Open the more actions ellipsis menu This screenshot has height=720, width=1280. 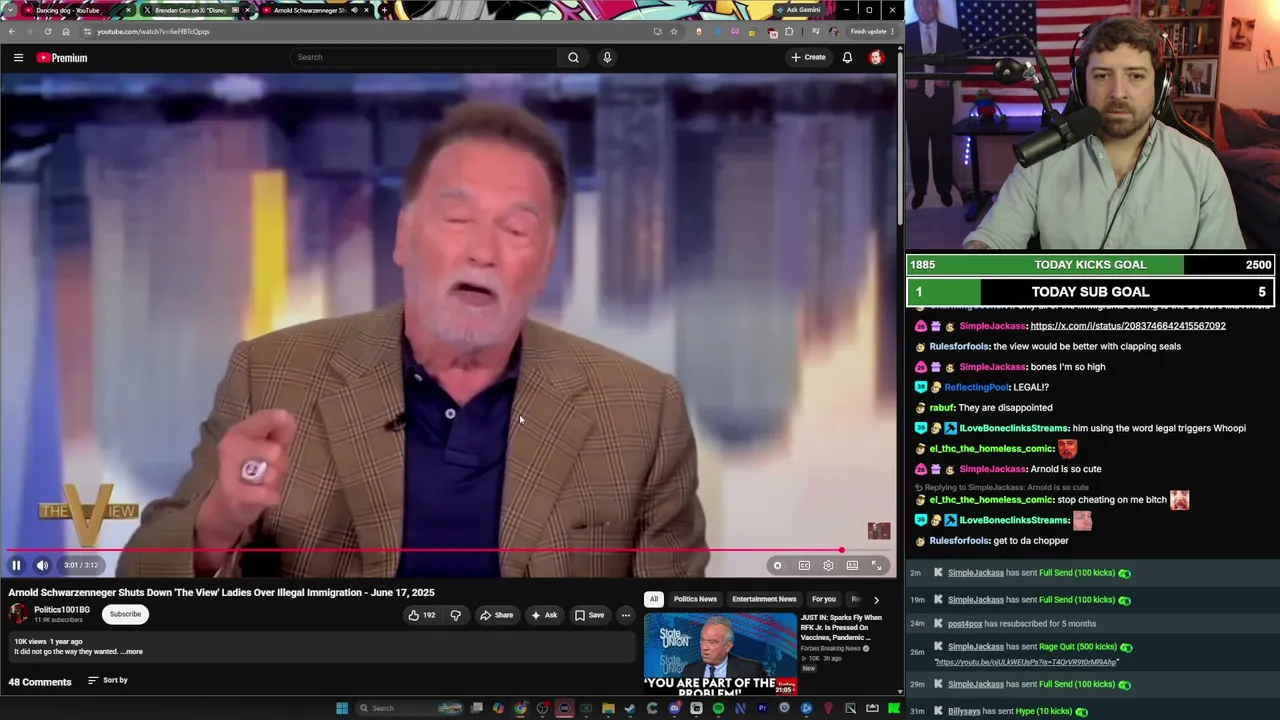pos(625,615)
